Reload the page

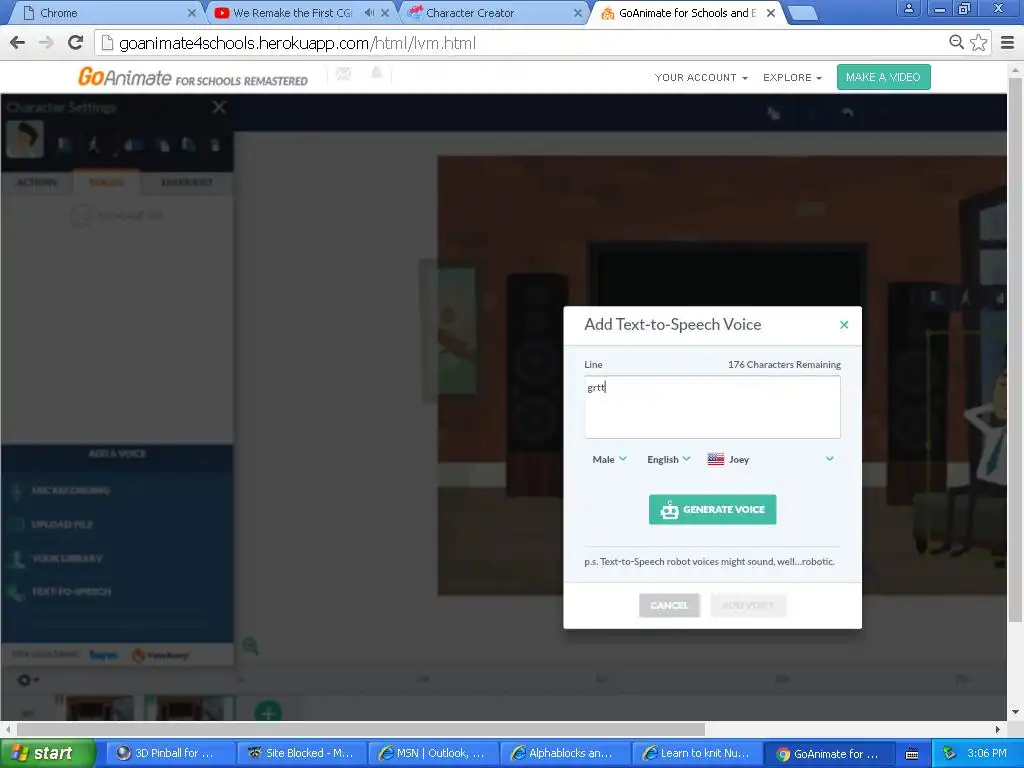(76, 43)
